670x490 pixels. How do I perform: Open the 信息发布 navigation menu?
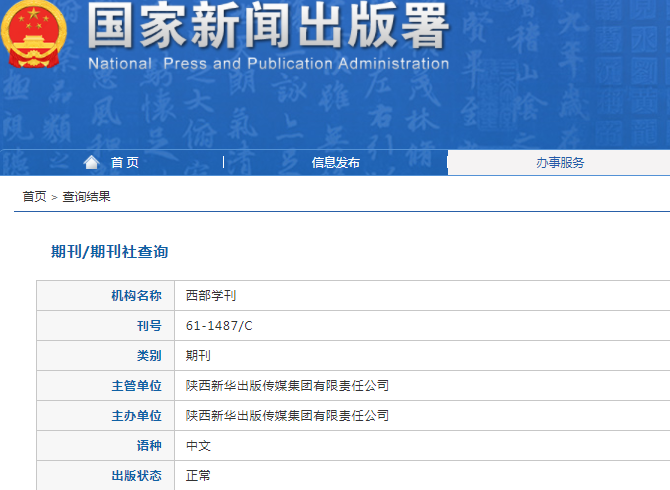coord(335,163)
